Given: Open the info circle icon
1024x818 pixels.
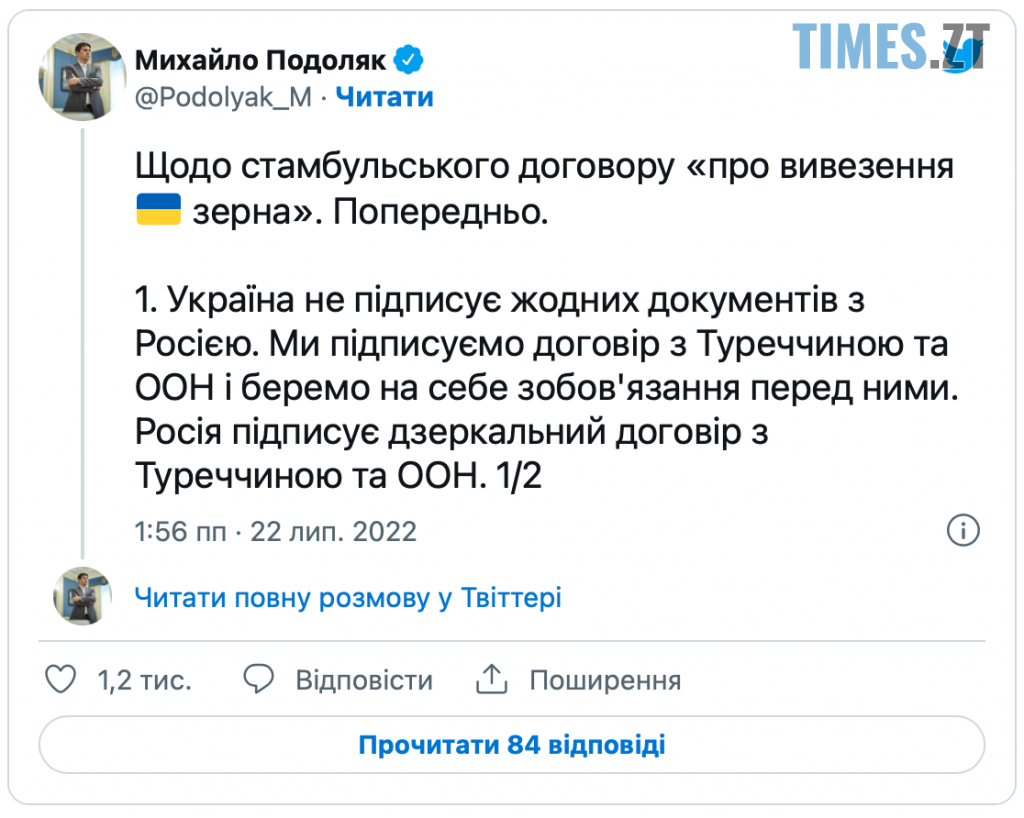Looking at the screenshot, I should click(962, 530).
